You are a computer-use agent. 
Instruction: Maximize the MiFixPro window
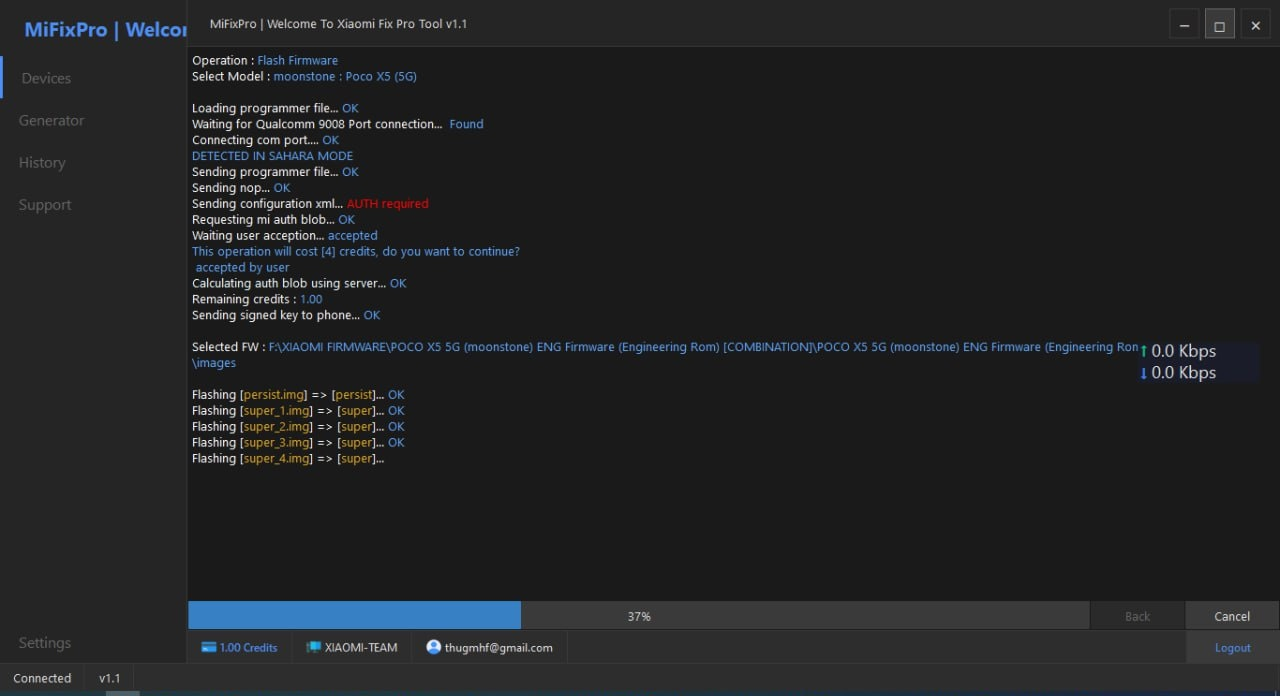click(1220, 26)
